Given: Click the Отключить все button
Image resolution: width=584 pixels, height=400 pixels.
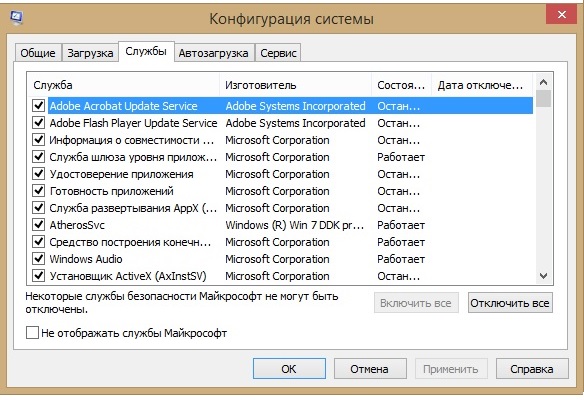Looking at the screenshot, I should point(510,303).
